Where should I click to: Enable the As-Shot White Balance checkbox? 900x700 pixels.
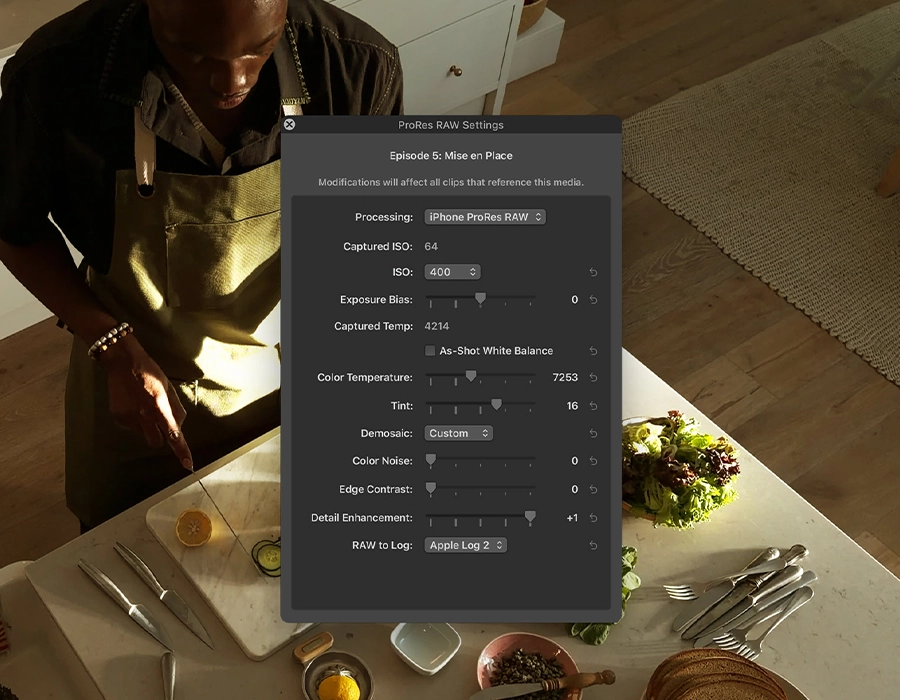(x=430, y=351)
